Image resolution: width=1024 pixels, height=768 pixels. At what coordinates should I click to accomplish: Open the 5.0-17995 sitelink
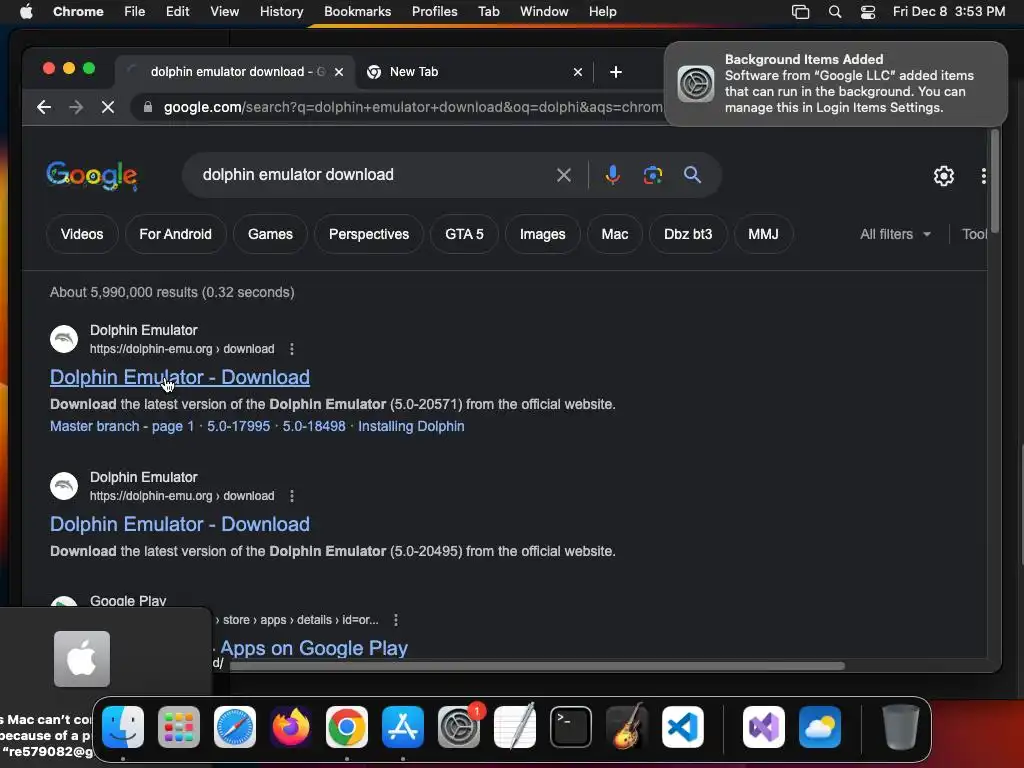[238, 426]
